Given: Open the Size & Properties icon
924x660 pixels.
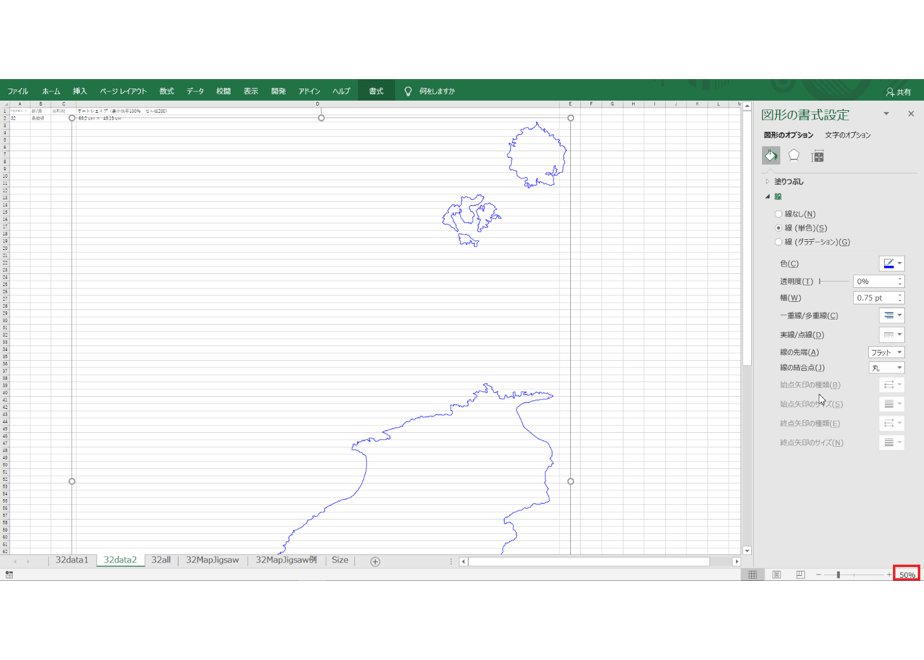Looking at the screenshot, I should [x=817, y=156].
